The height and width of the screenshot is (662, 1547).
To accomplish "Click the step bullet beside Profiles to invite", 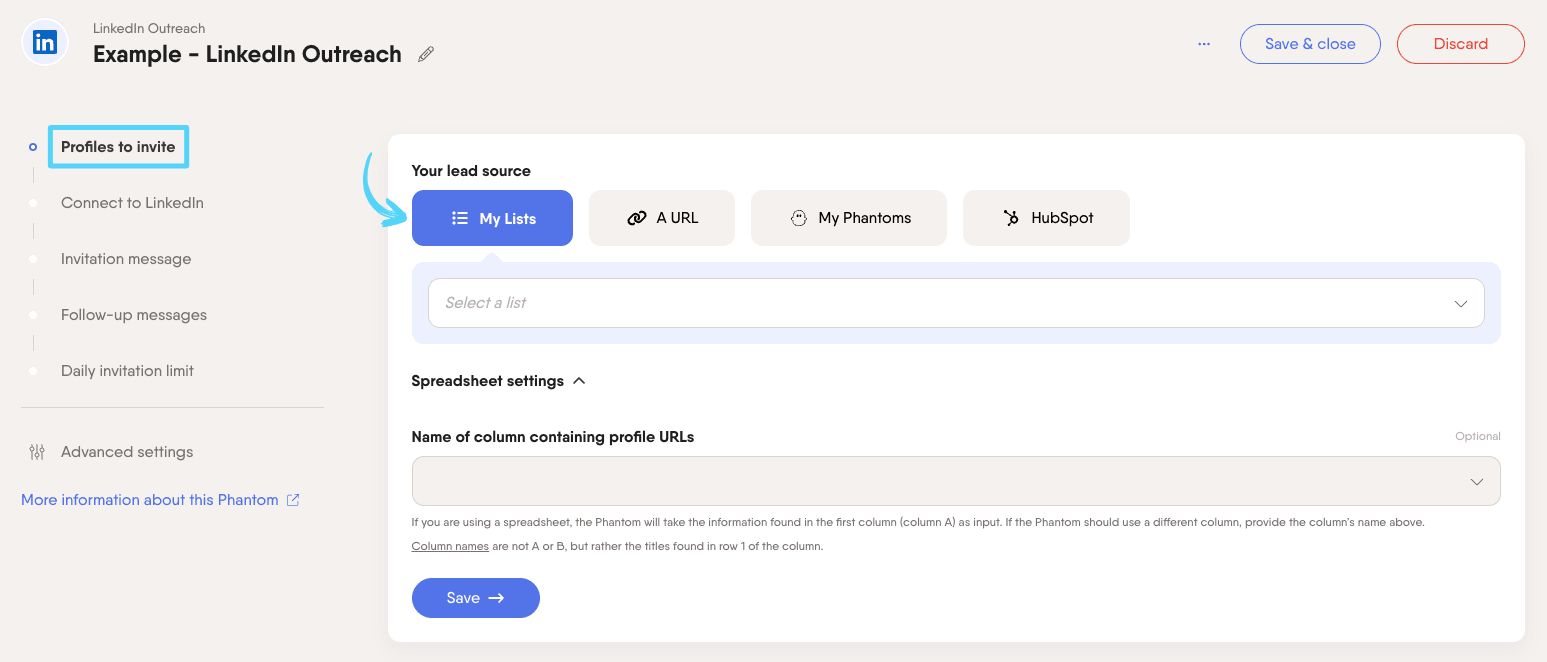I will coord(33,147).
